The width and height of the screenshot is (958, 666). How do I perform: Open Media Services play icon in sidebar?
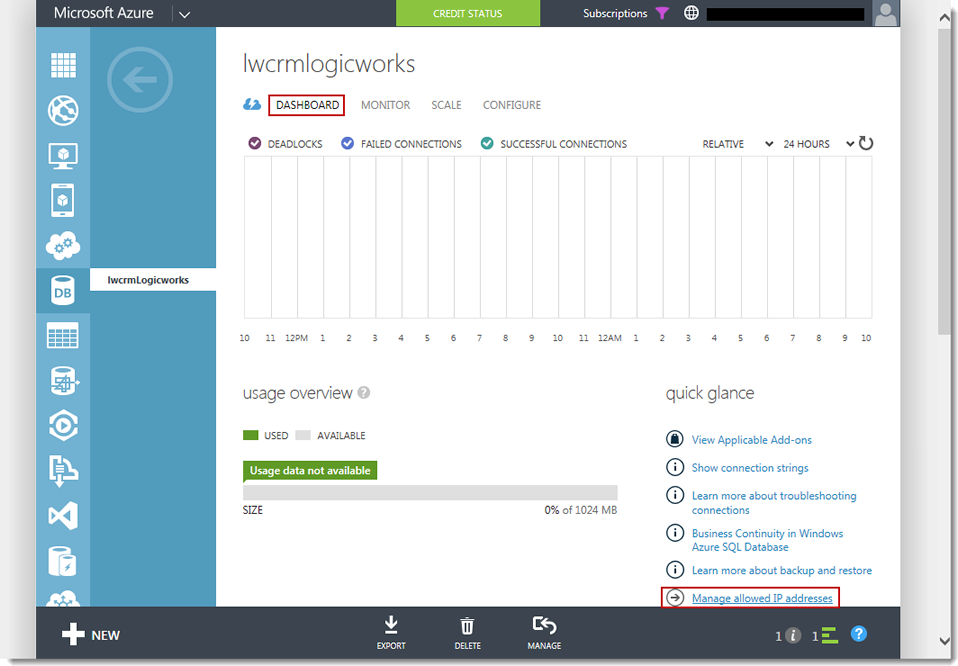pos(63,426)
